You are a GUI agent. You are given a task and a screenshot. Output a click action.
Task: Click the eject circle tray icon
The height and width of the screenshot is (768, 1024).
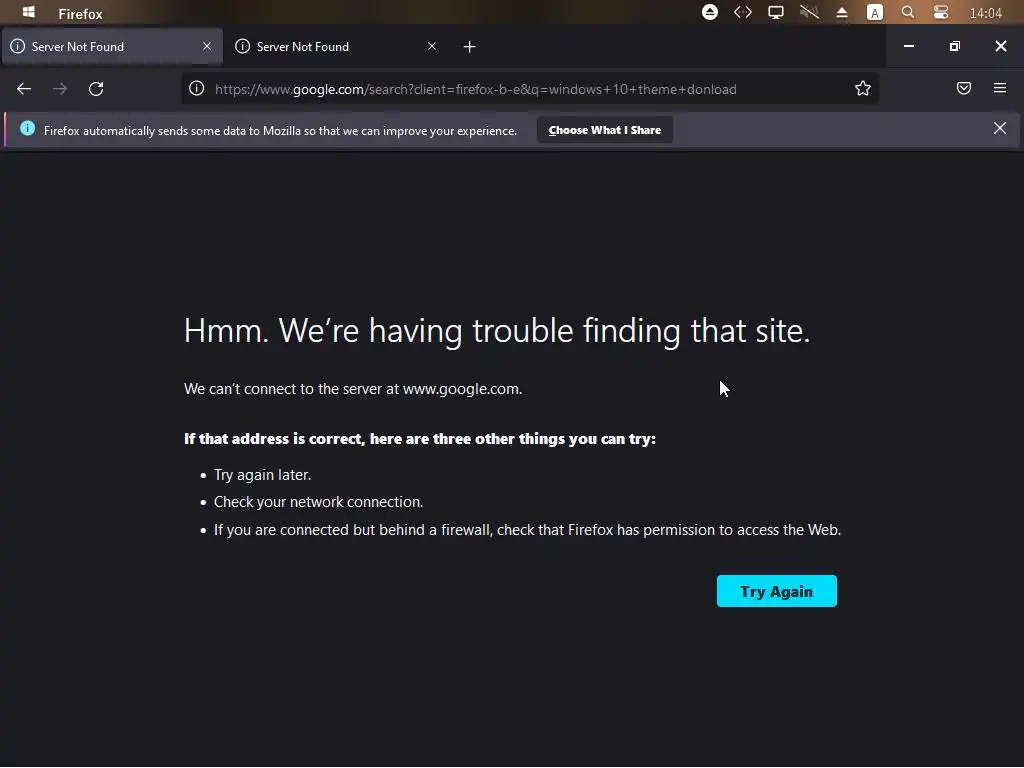[710, 12]
